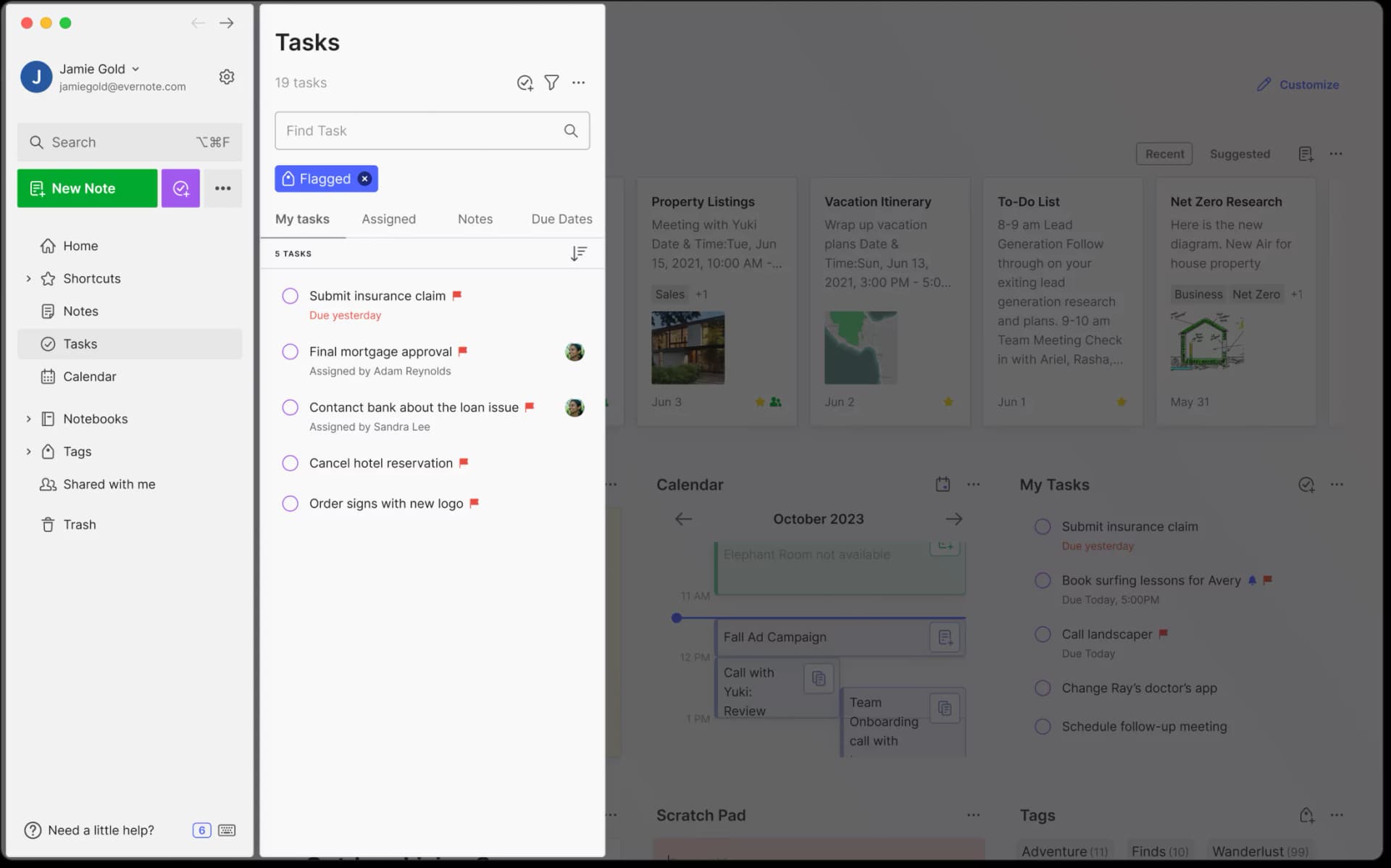This screenshot has width=1391, height=868.
Task: Open the more options ellipsis on the Tasks header
Action: point(579,83)
